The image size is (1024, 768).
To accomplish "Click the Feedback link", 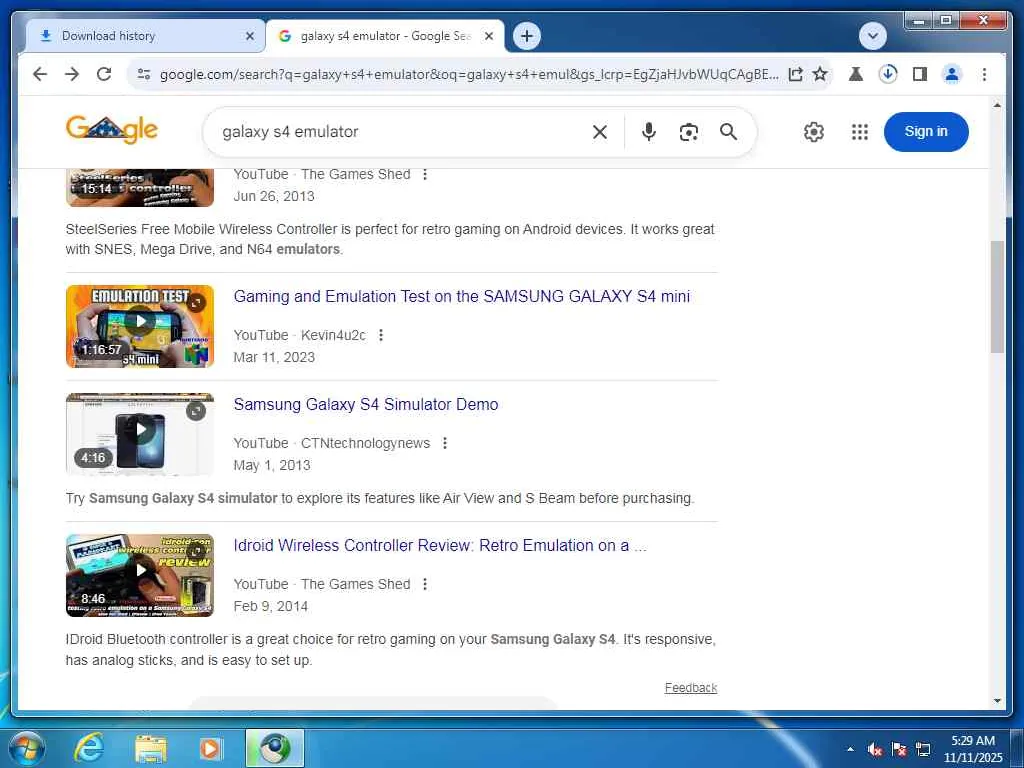I will pos(691,688).
